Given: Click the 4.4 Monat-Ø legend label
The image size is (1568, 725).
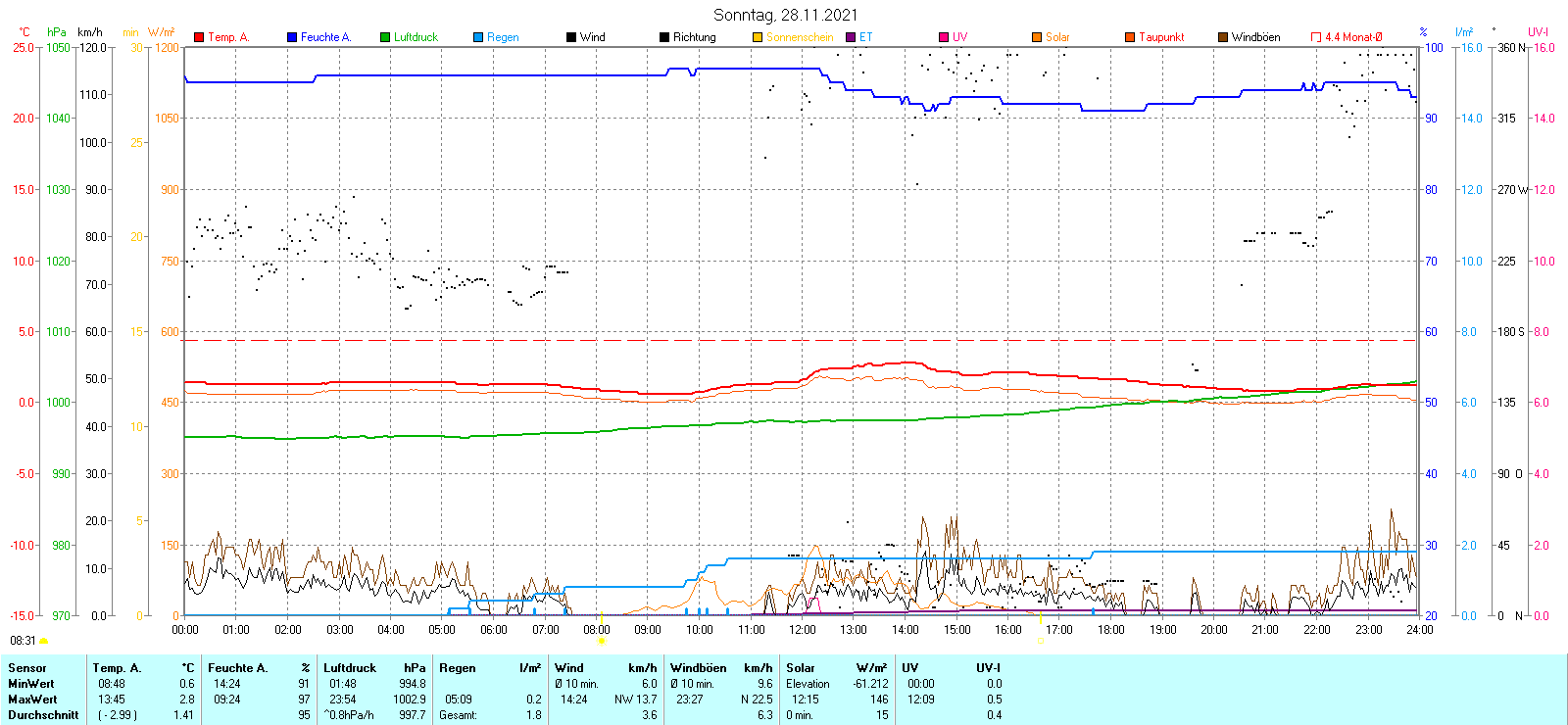Looking at the screenshot, I should (x=1353, y=37).
